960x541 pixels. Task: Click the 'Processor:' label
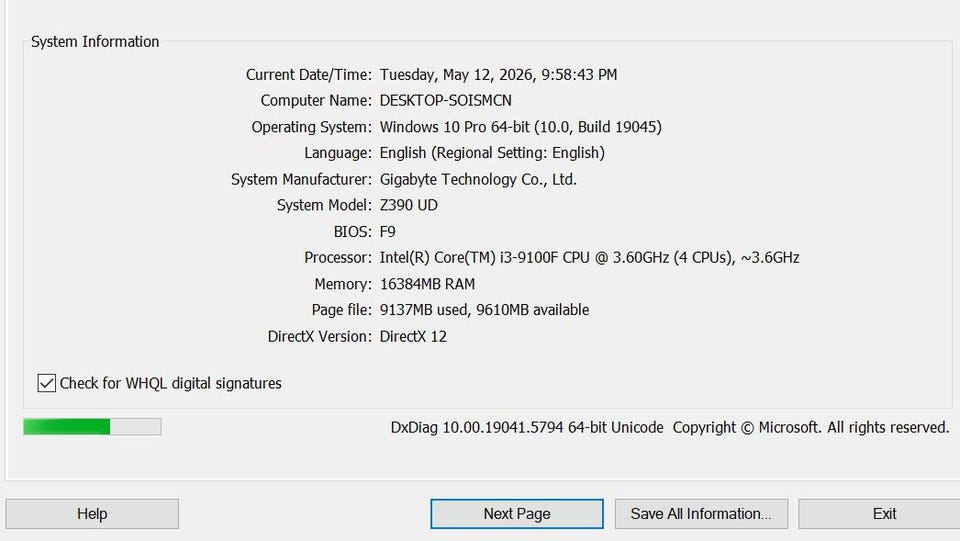click(x=338, y=258)
